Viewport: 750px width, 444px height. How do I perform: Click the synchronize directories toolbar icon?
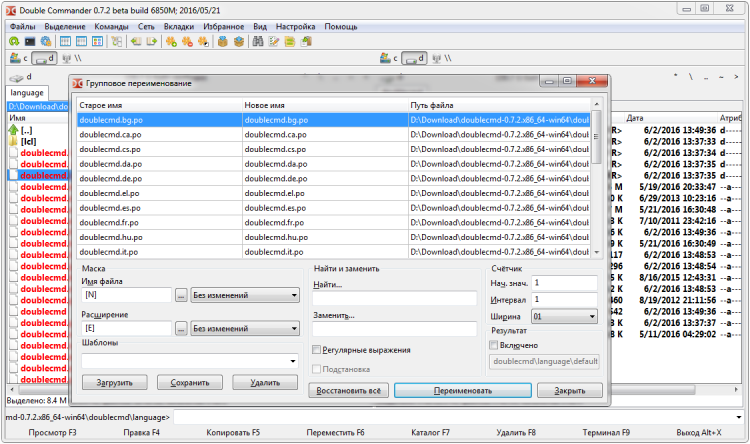(x=290, y=42)
